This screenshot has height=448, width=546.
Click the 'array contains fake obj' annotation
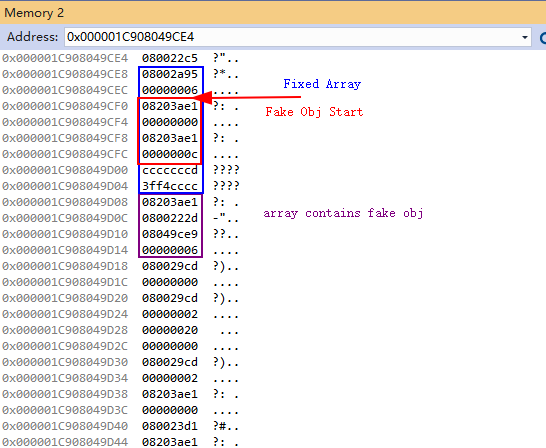tap(343, 213)
